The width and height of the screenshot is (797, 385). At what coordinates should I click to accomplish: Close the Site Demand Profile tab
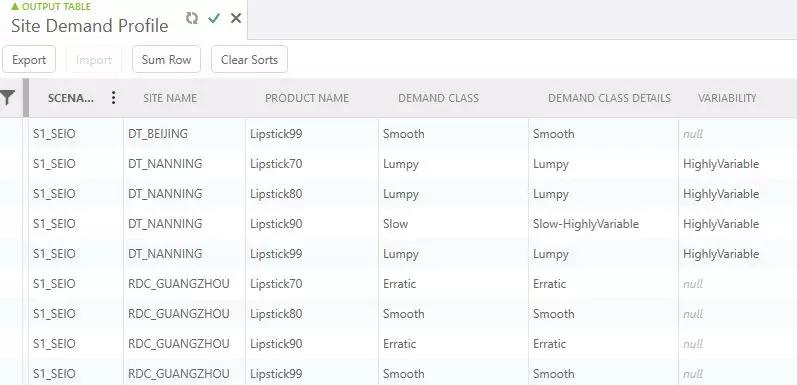236,18
